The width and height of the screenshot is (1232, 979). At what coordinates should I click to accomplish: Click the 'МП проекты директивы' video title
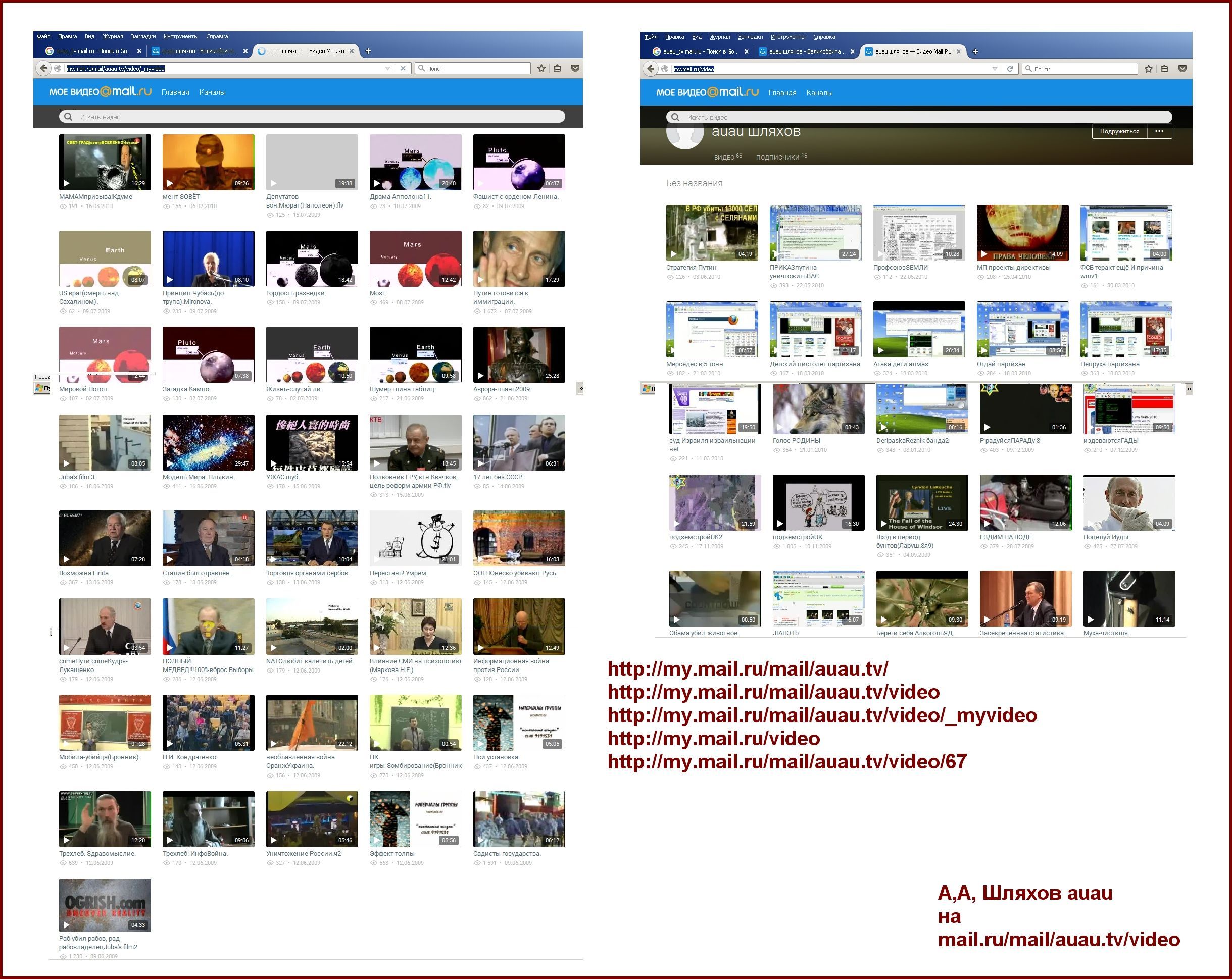[x=1014, y=268]
